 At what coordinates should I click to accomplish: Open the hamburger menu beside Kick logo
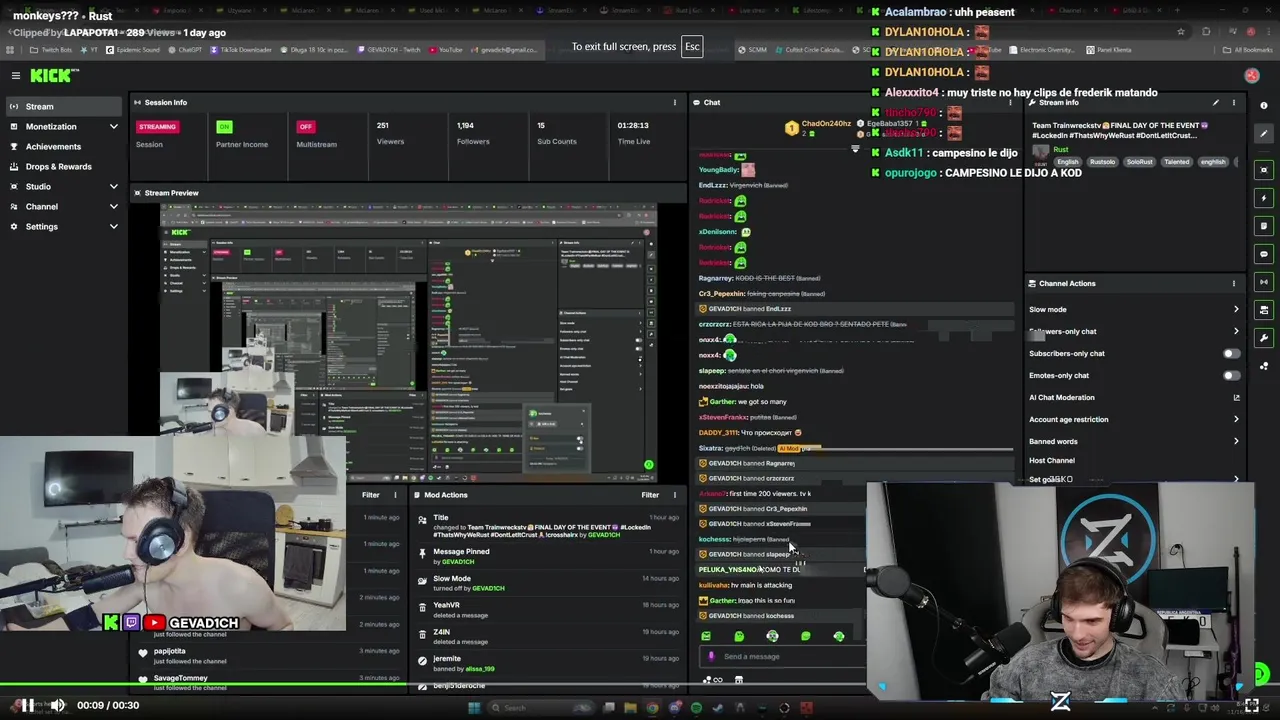(16, 75)
